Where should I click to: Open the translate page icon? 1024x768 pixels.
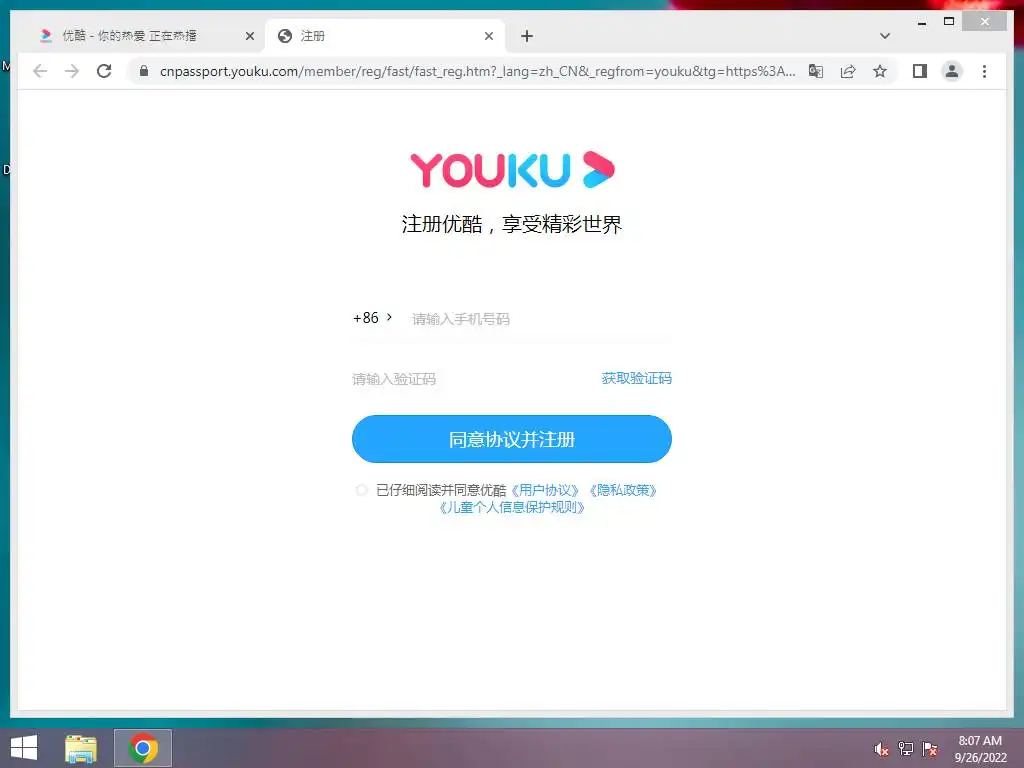(816, 71)
